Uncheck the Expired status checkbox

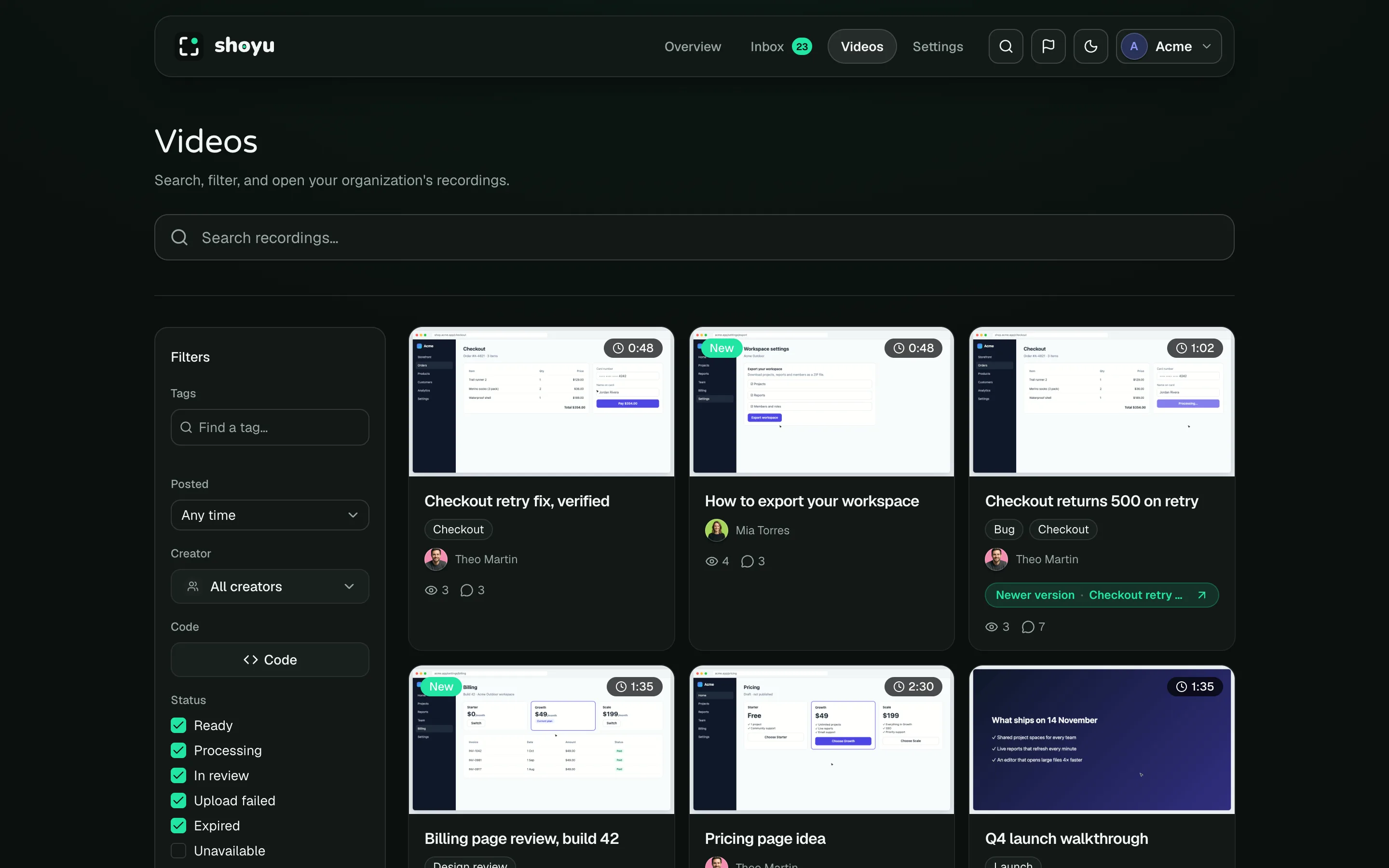(x=178, y=826)
